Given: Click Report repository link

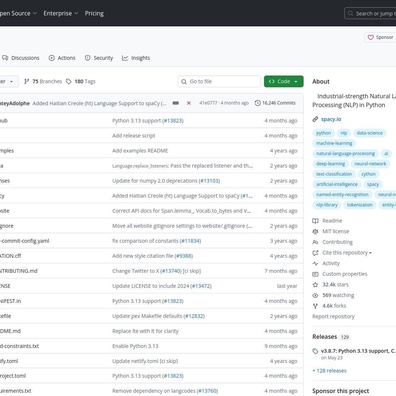Looking at the screenshot, I should click(333, 316).
